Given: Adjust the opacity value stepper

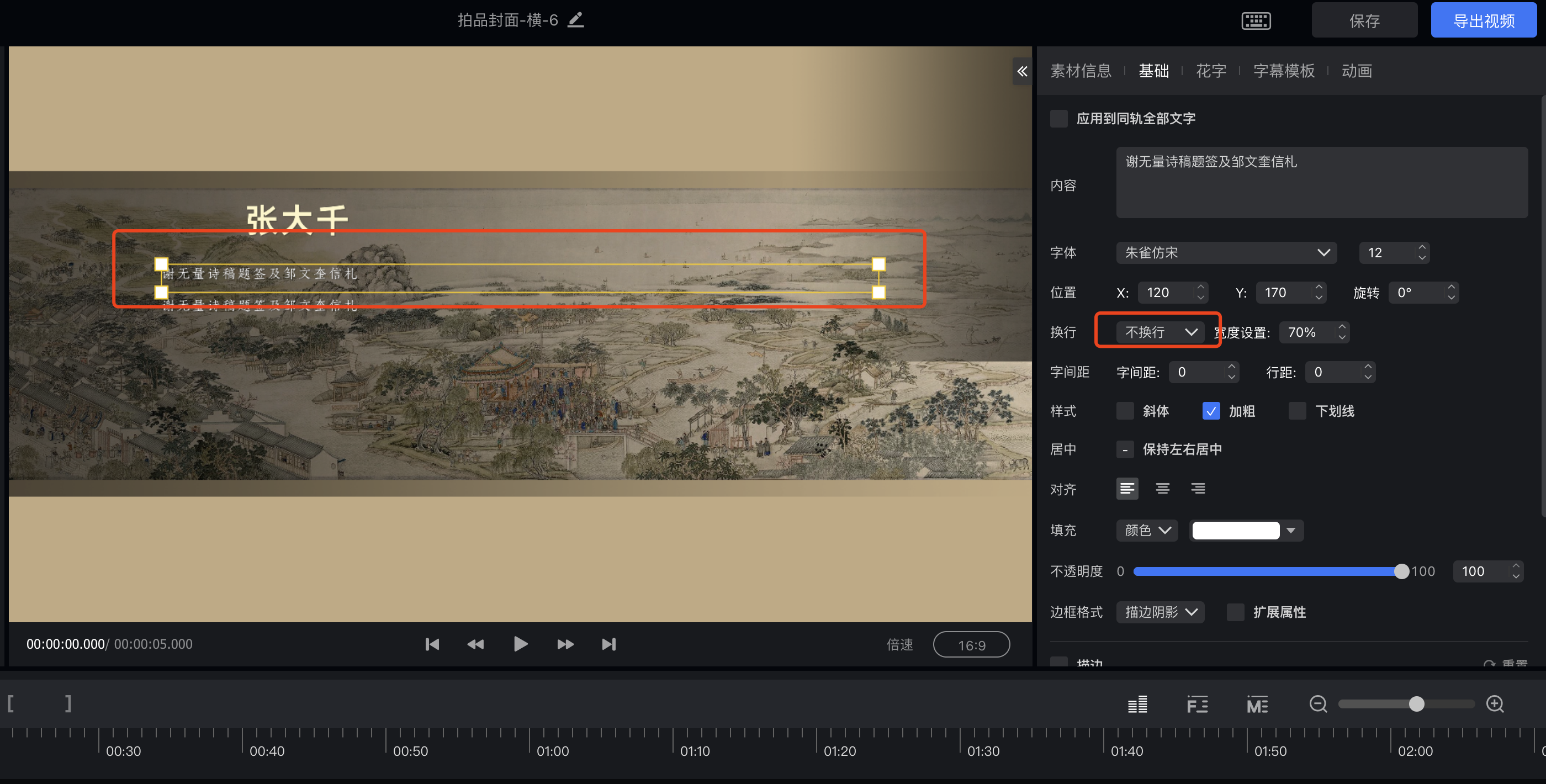Looking at the screenshot, I should click(x=1516, y=571).
